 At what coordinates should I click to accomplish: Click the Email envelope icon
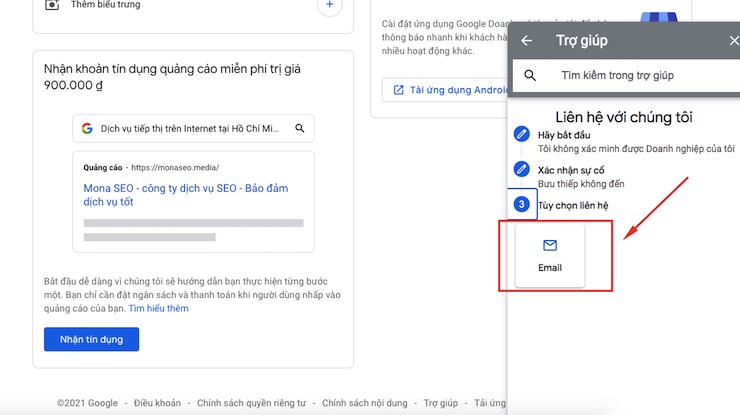(550, 245)
